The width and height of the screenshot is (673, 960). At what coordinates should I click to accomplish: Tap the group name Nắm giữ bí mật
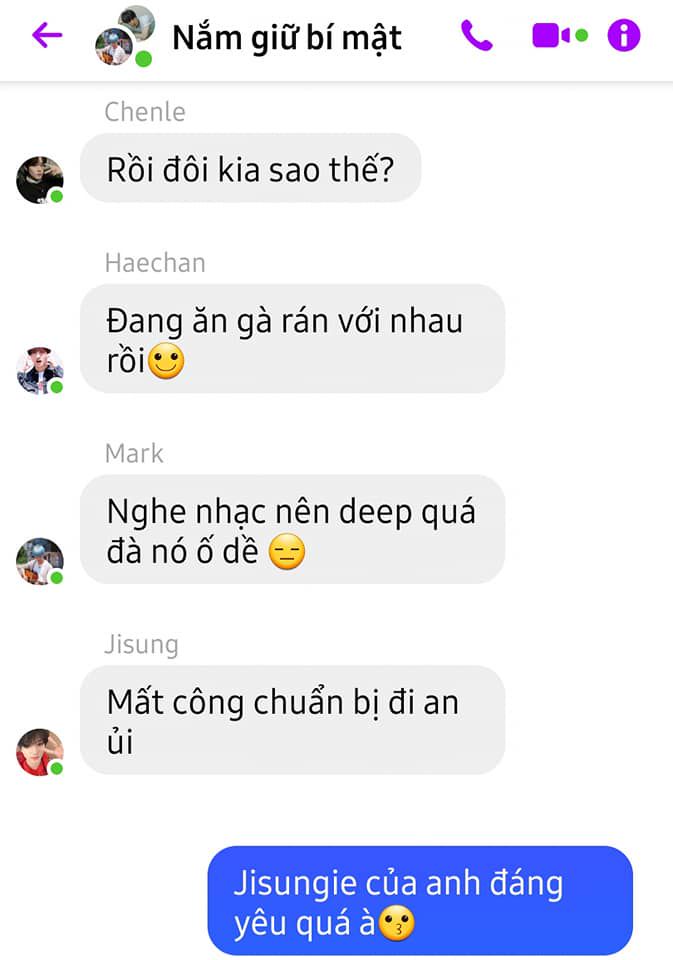(x=287, y=38)
